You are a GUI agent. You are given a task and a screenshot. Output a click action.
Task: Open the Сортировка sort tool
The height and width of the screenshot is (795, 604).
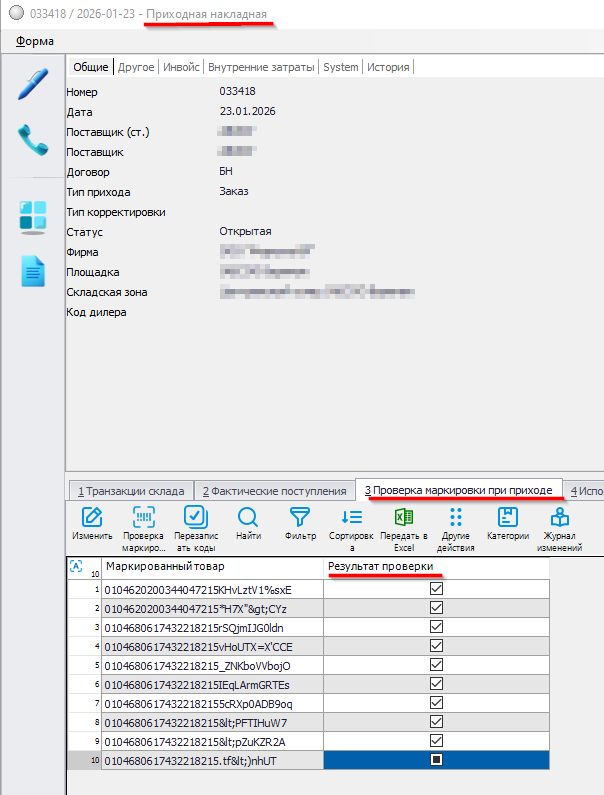click(351, 526)
